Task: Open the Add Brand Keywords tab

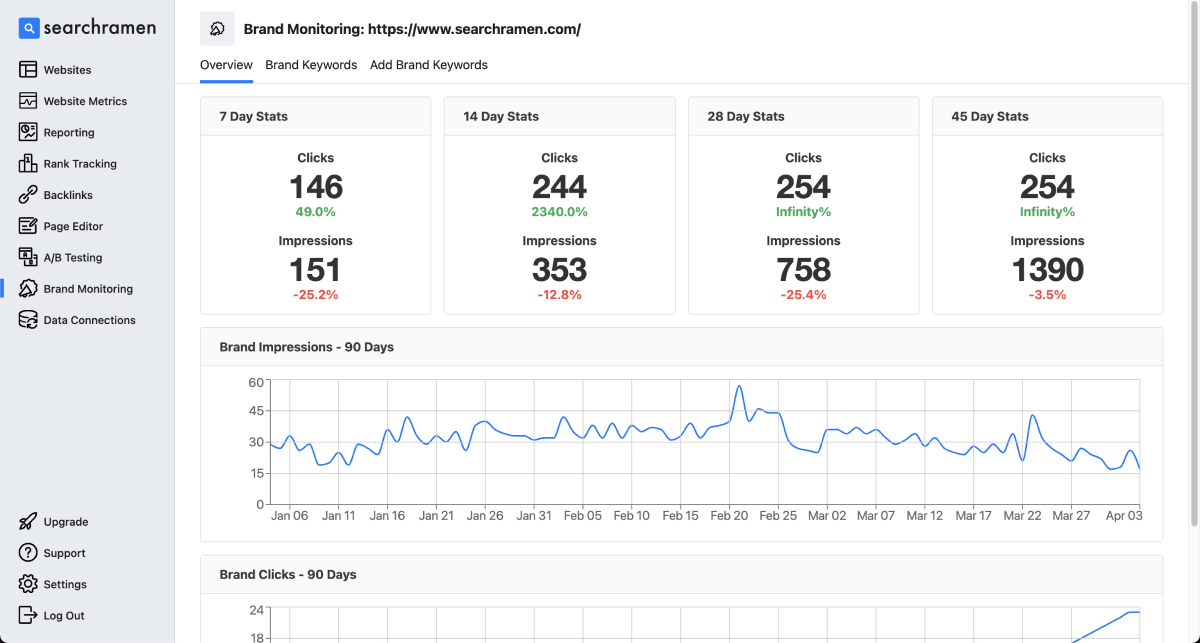Action: [x=429, y=65]
